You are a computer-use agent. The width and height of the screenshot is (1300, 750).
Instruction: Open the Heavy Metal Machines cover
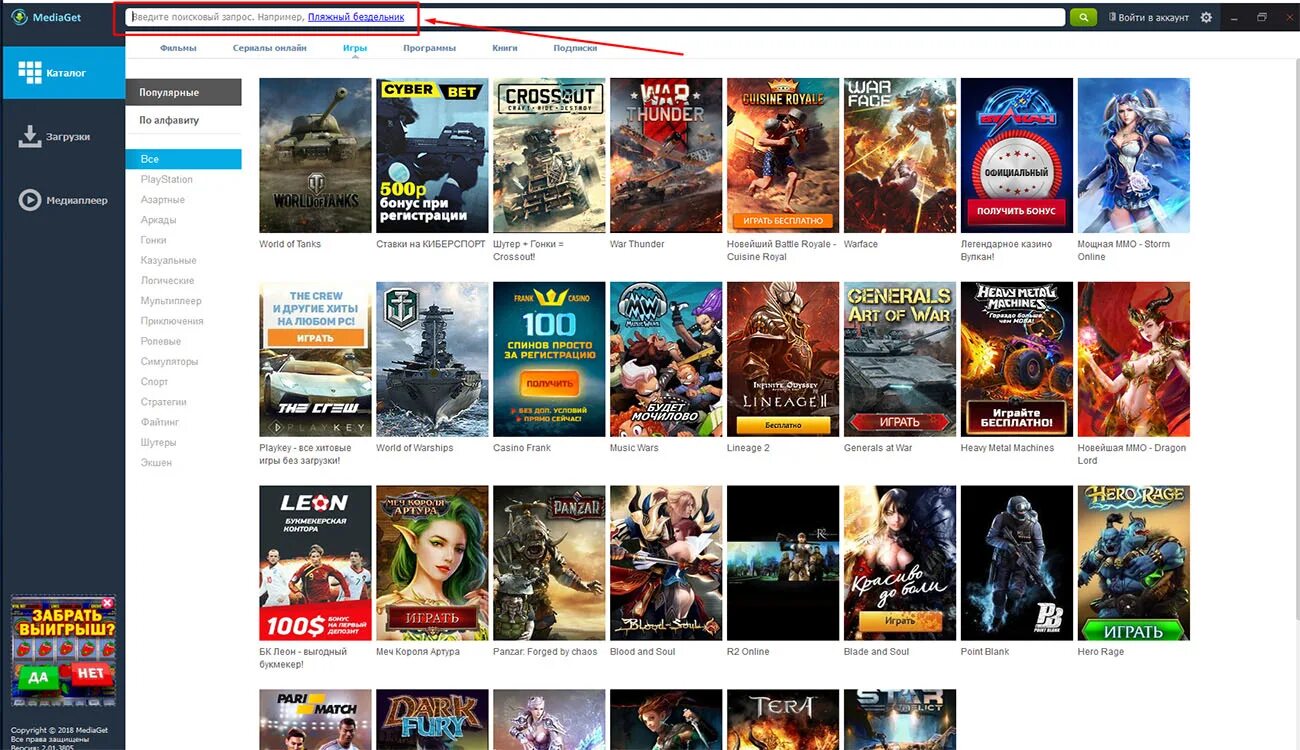tap(1017, 359)
